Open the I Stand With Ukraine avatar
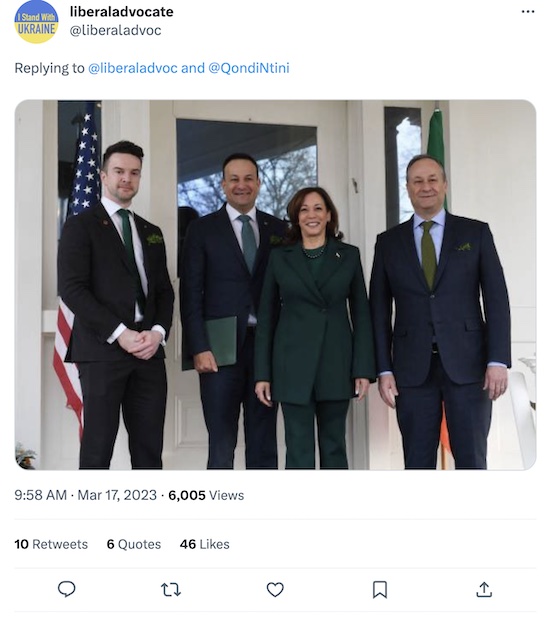The height and width of the screenshot is (617, 550). pyautogui.click(x=36, y=22)
